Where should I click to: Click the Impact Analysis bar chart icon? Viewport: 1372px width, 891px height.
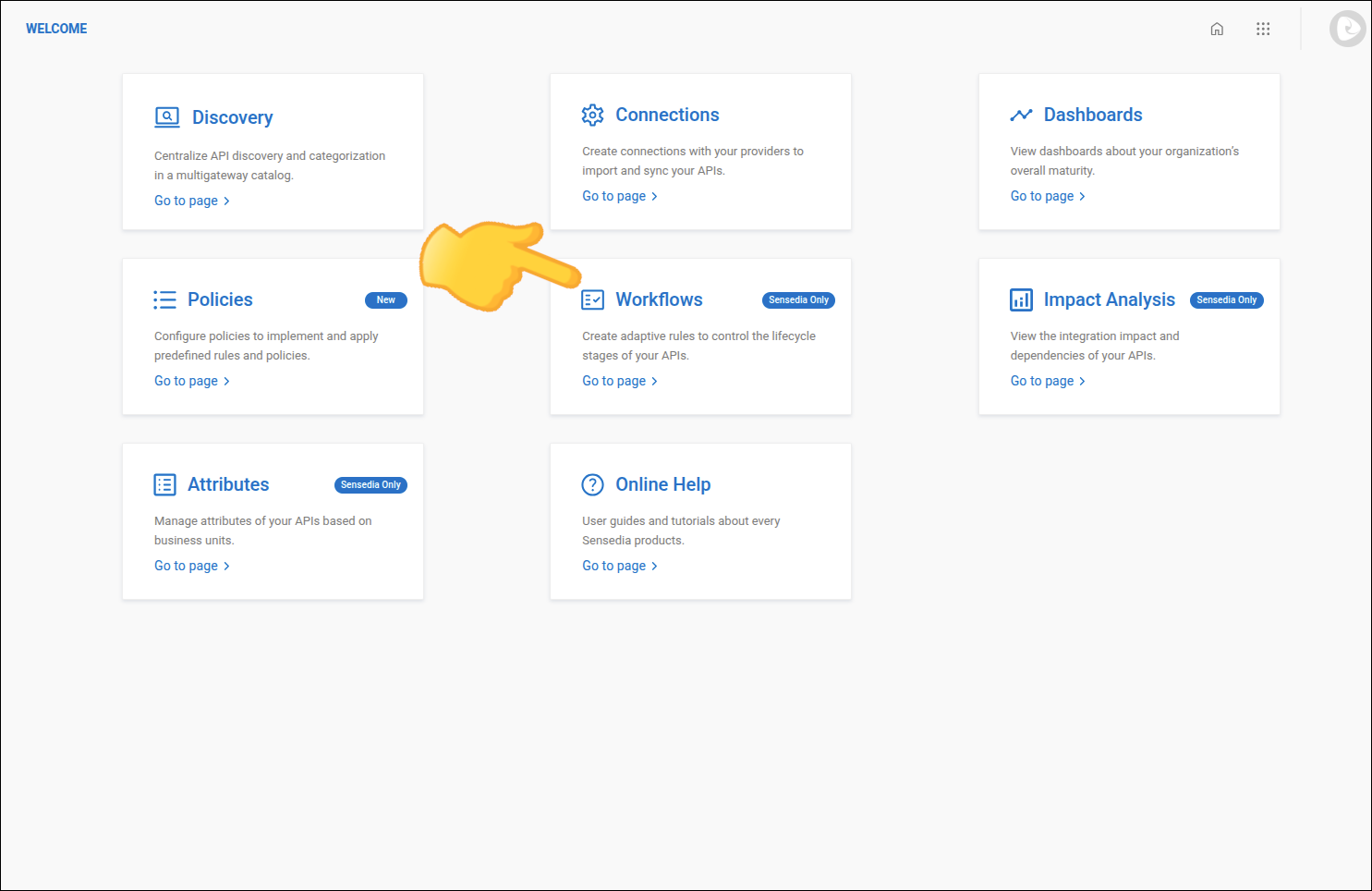(x=1020, y=299)
